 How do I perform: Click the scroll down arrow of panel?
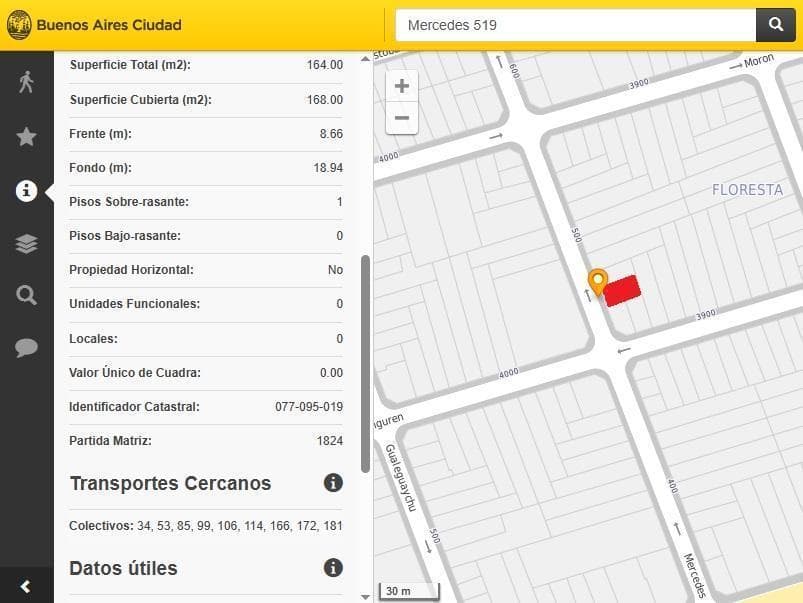pyautogui.click(x=365, y=596)
